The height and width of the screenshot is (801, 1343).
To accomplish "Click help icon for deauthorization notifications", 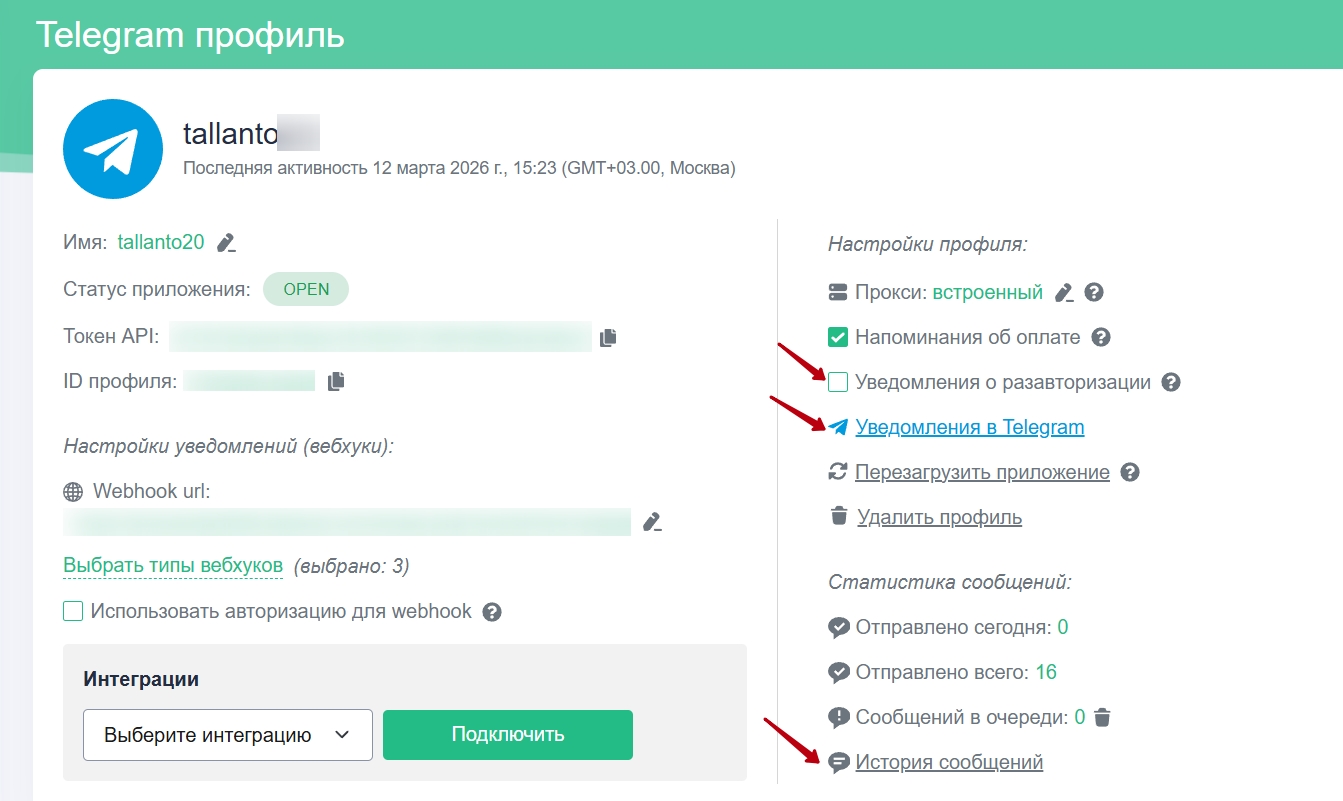I will coord(1172,382).
